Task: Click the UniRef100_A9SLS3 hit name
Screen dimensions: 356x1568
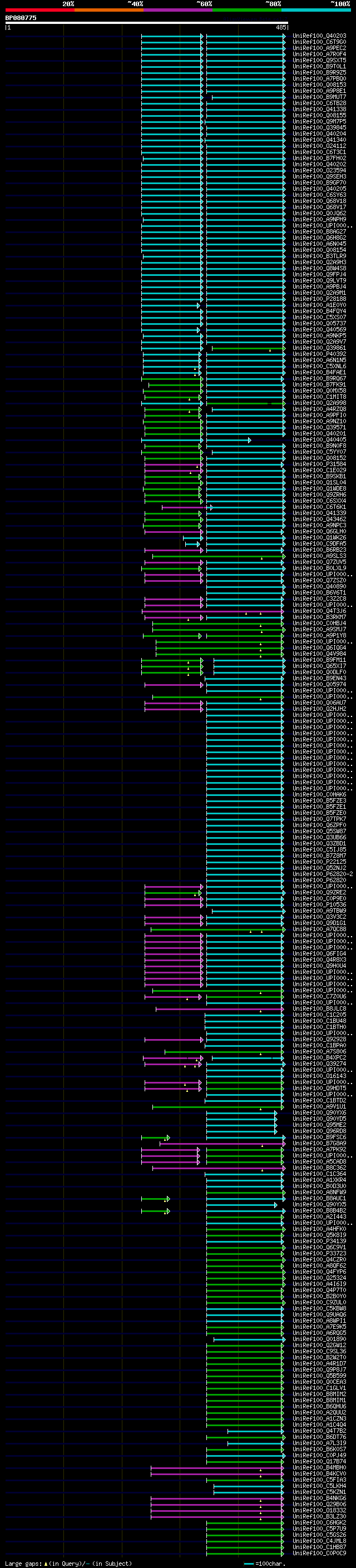Action: click(x=319, y=556)
